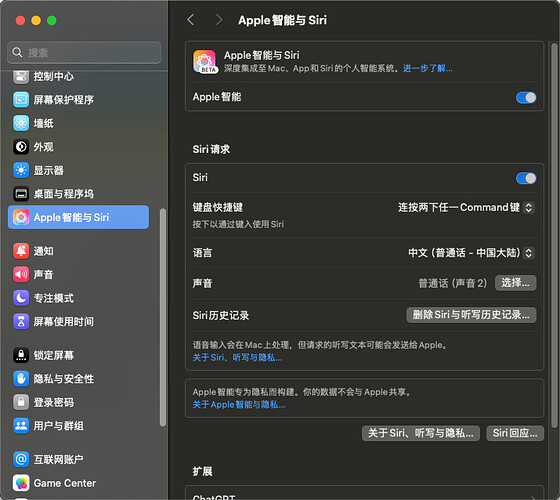The height and width of the screenshot is (500, 560).
Task: Toggle the Apple智能 switch
Action: (526, 98)
